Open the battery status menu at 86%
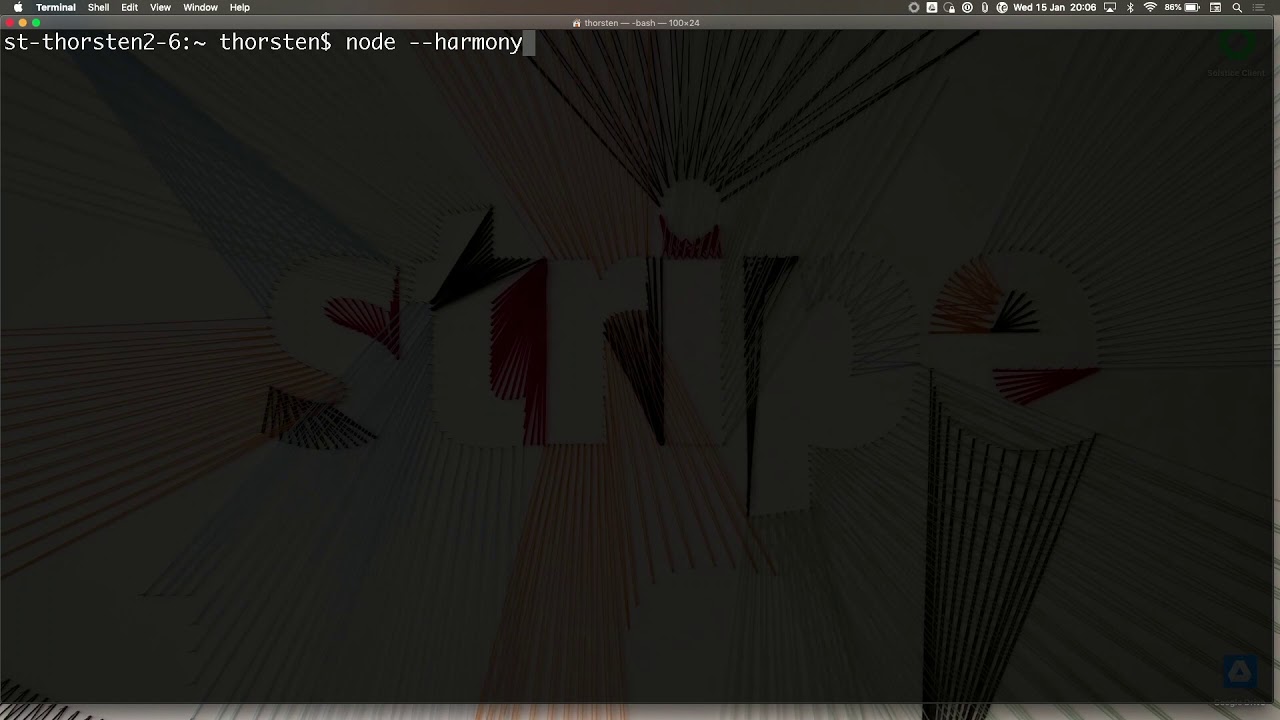This screenshot has height=720, width=1280. pos(1182,7)
